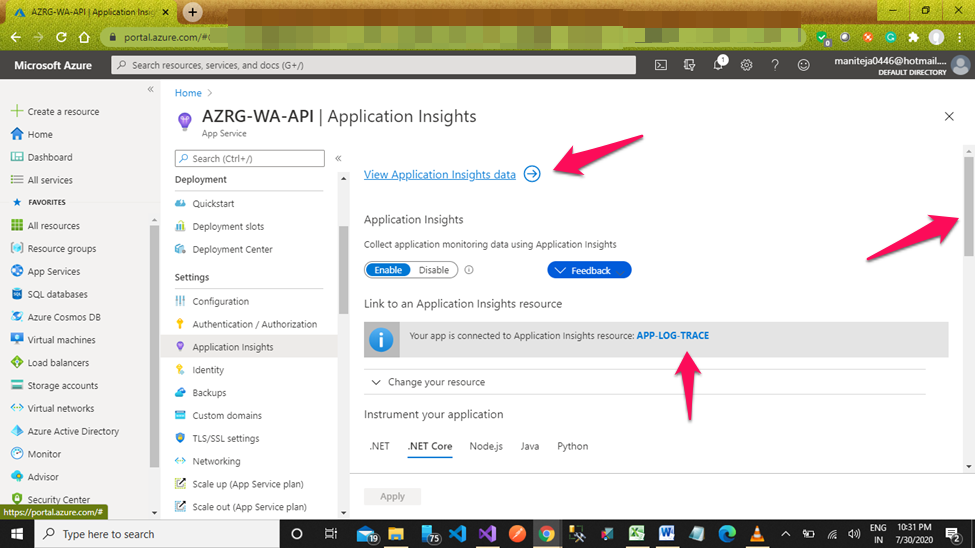Set Application Insights toggle to Disable

pyautogui.click(x=433, y=270)
